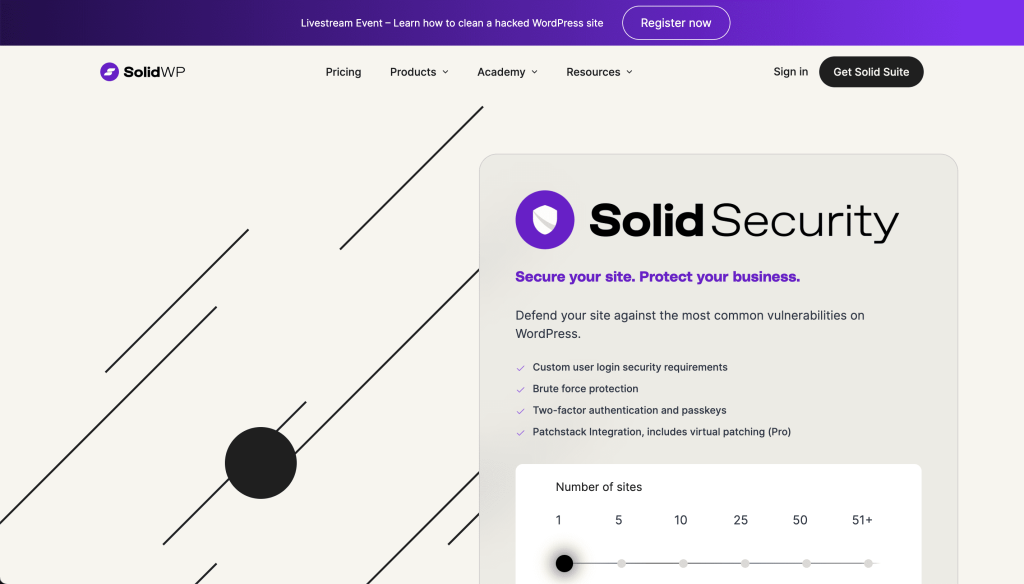The width and height of the screenshot is (1024, 584).
Task: Click checkmark next to Patchstack Integration
Action: point(520,433)
